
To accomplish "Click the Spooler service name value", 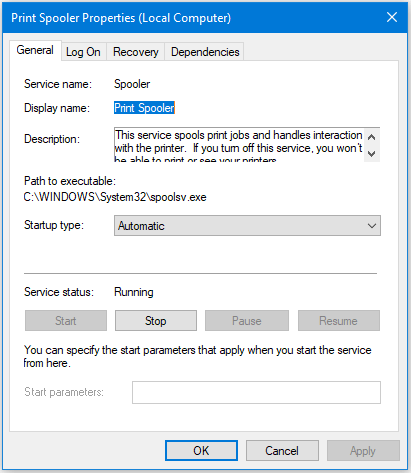I will (132, 84).
